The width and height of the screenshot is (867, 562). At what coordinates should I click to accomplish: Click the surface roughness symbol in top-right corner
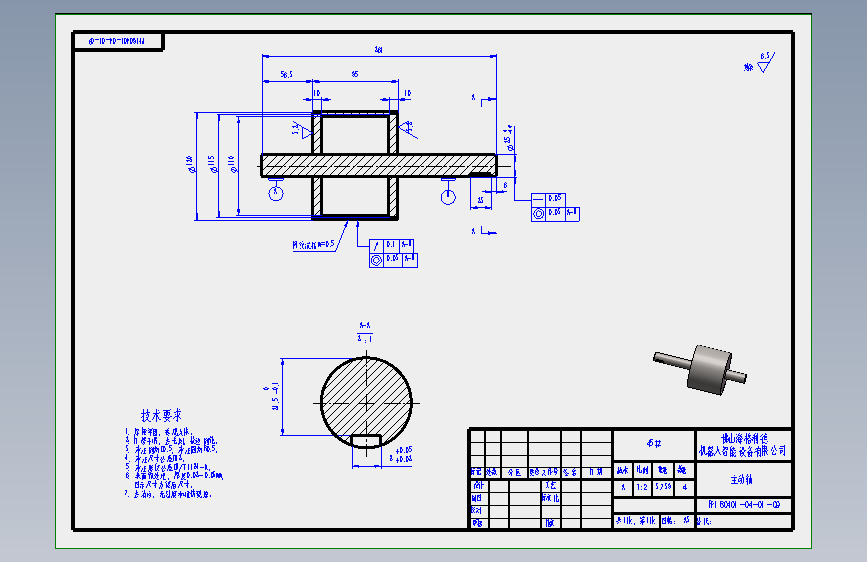tap(766, 63)
